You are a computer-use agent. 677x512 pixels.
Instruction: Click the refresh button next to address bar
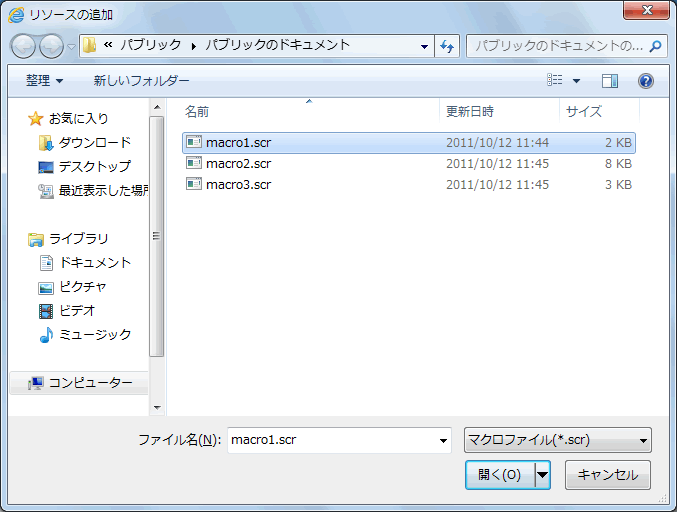click(x=447, y=46)
